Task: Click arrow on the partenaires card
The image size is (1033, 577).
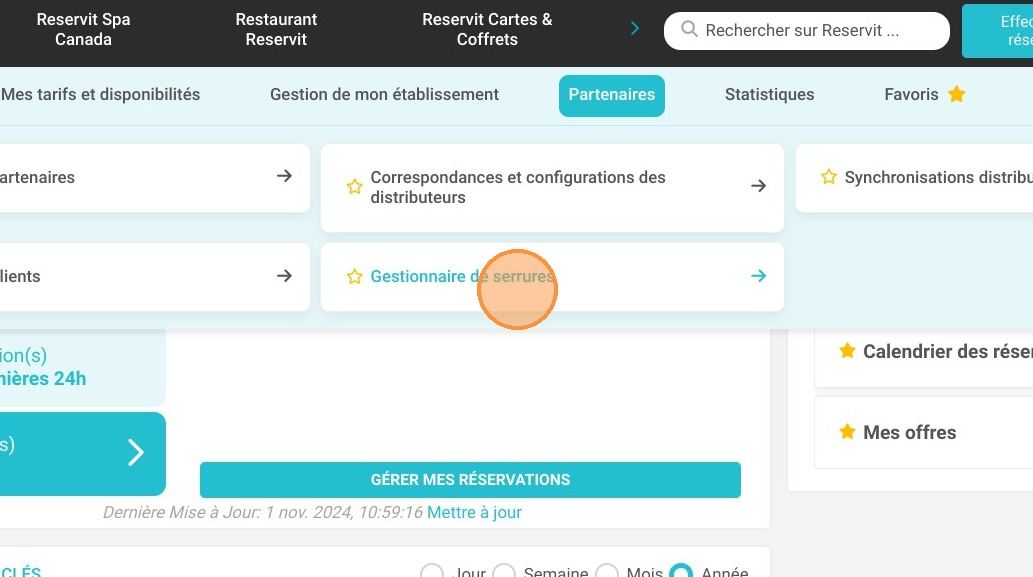Action: pyautogui.click(x=284, y=176)
